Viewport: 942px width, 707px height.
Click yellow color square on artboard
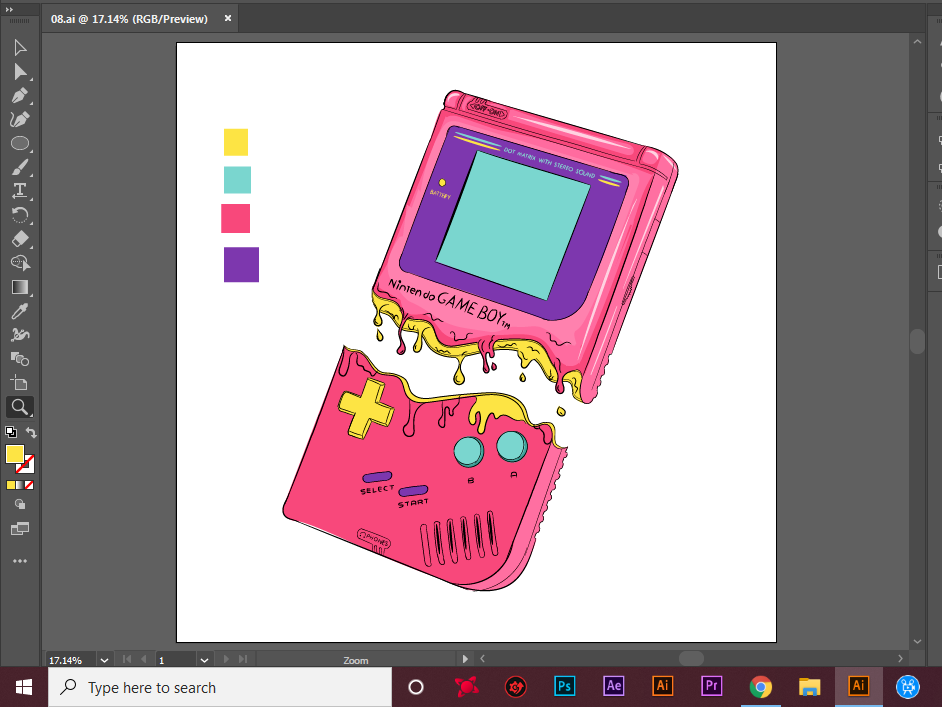(x=236, y=142)
